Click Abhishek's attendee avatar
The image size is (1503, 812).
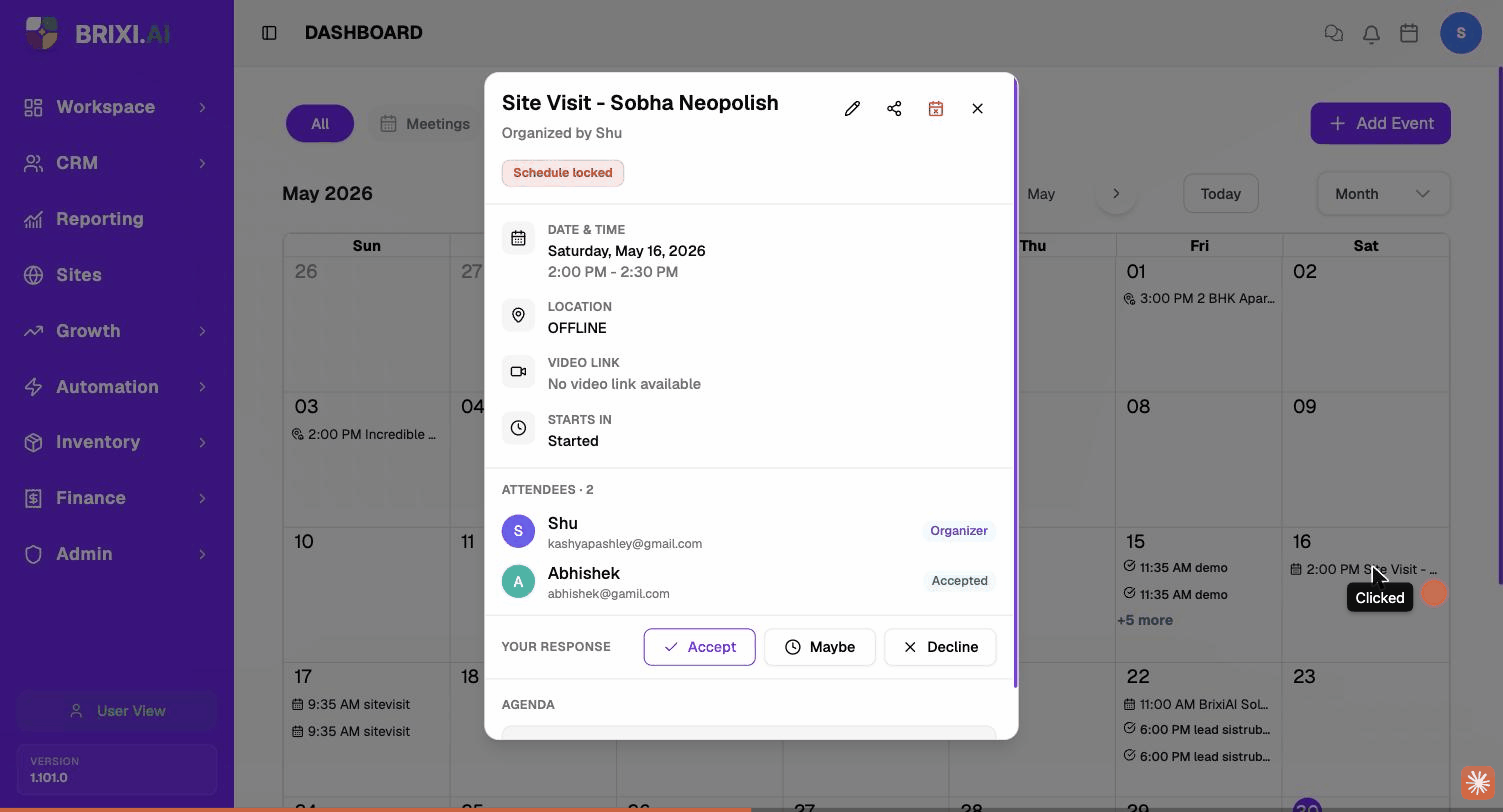coord(518,581)
